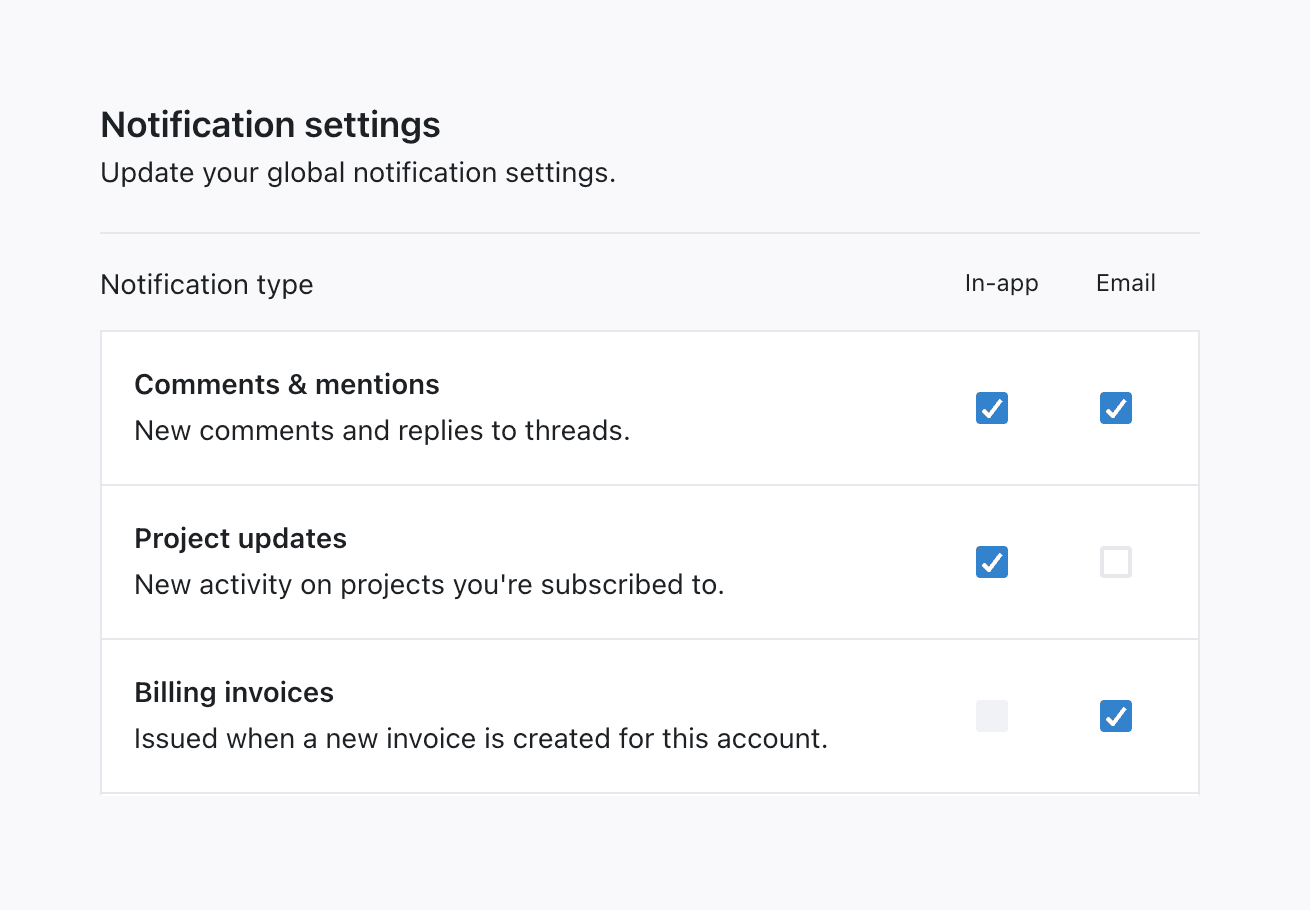The width and height of the screenshot is (1310, 910).
Task: Click 'New activity on projects' description text
Action: (x=429, y=585)
